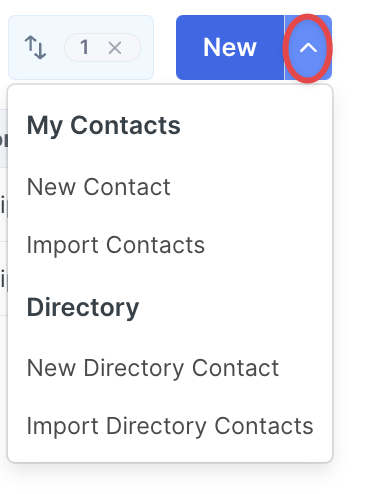The image size is (369, 494).
Task: Click the sort arrows icon
Action: (x=35, y=47)
